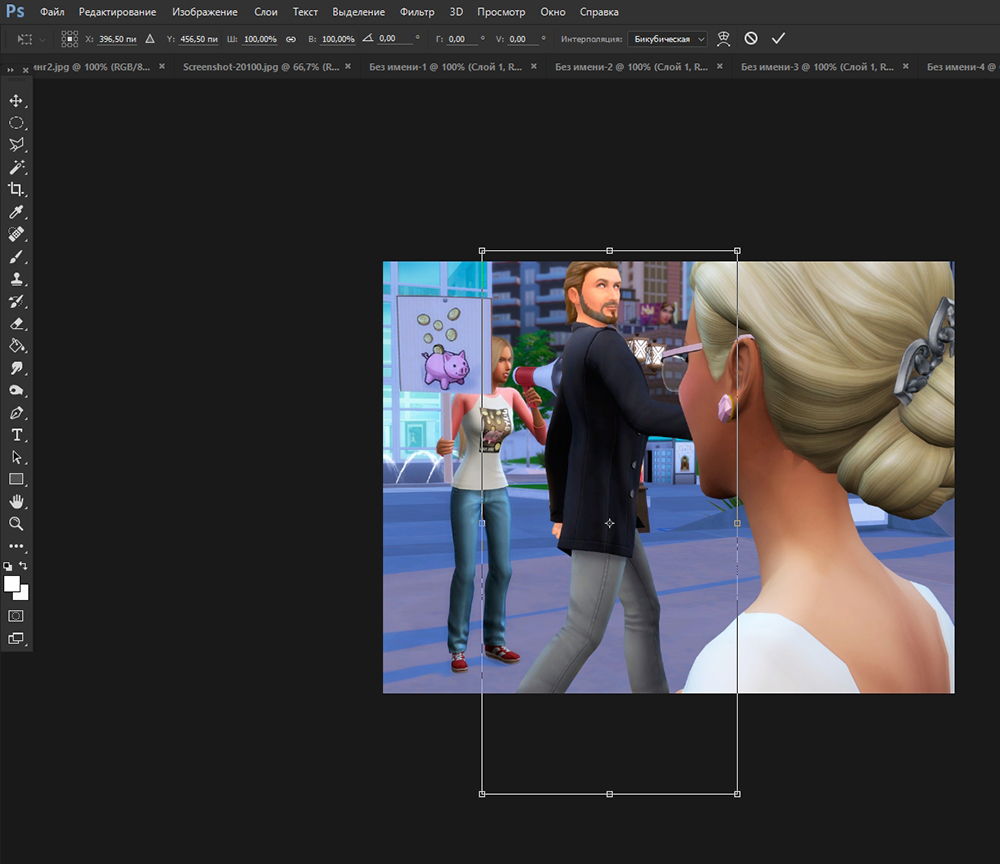Viewport: 1000px width, 864px height.
Task: Switch to the Horizontal Type tool
Action: (x=16, y=435)
